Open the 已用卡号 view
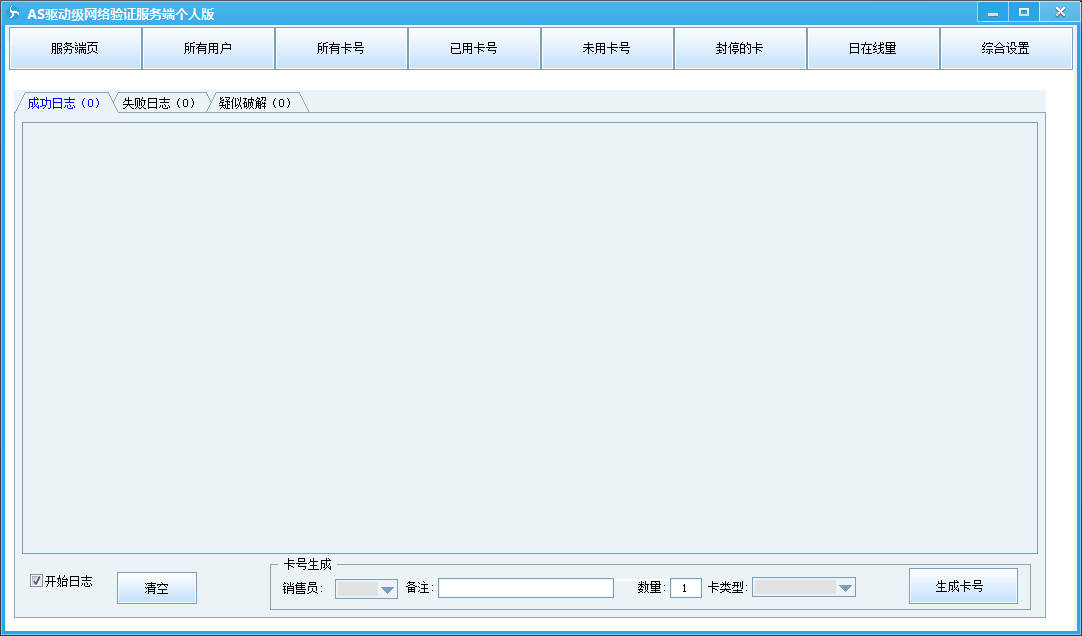 tap(474, 48)
